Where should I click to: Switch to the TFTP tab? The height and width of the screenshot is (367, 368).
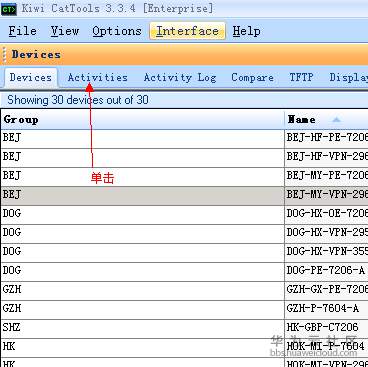[x=301, y=77]
